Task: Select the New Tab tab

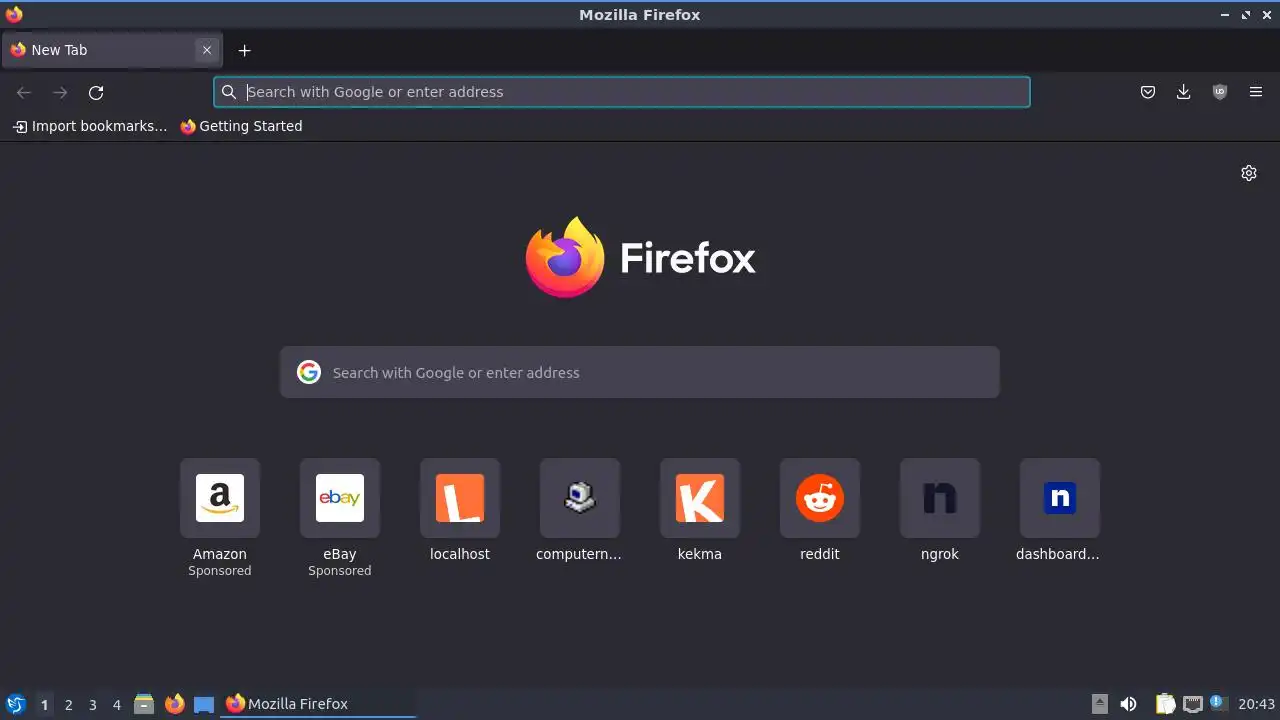Action: coord(110,50)
